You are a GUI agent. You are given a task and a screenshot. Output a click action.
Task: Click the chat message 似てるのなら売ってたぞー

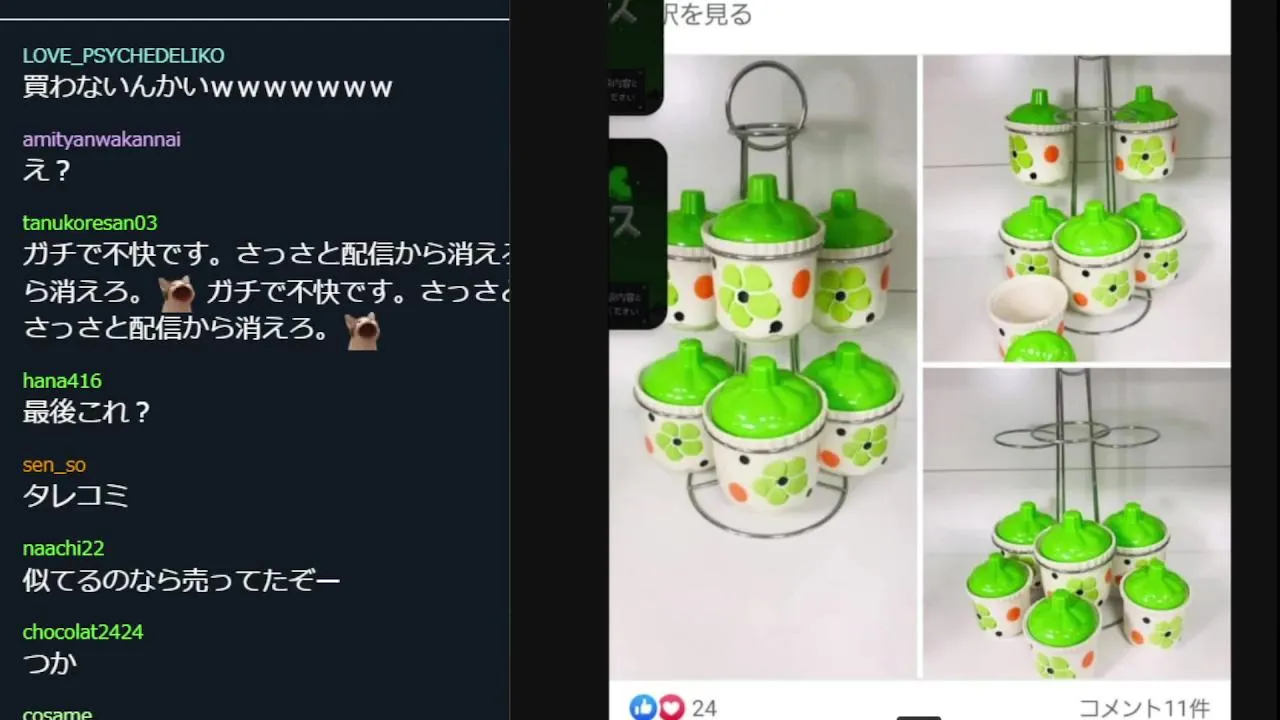pos(182,579)
